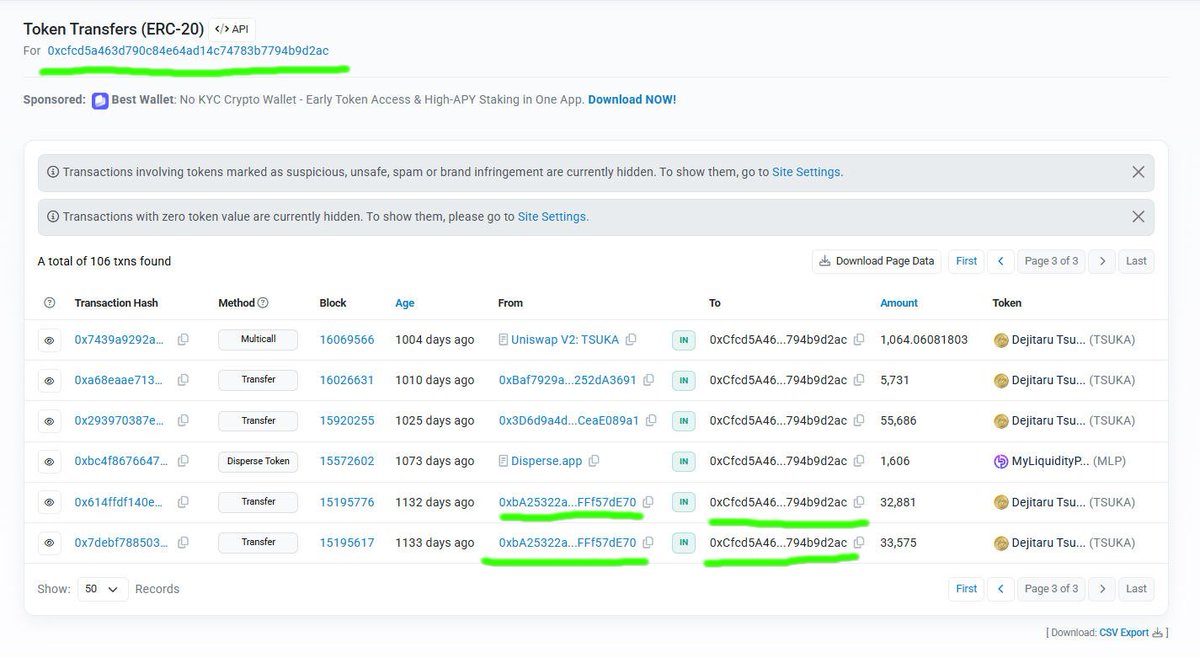The height and width of the screenshot is (658, 1200).
Task: Open sender 0xbA25322a in block 15195776 row
Action: point(567,502)
